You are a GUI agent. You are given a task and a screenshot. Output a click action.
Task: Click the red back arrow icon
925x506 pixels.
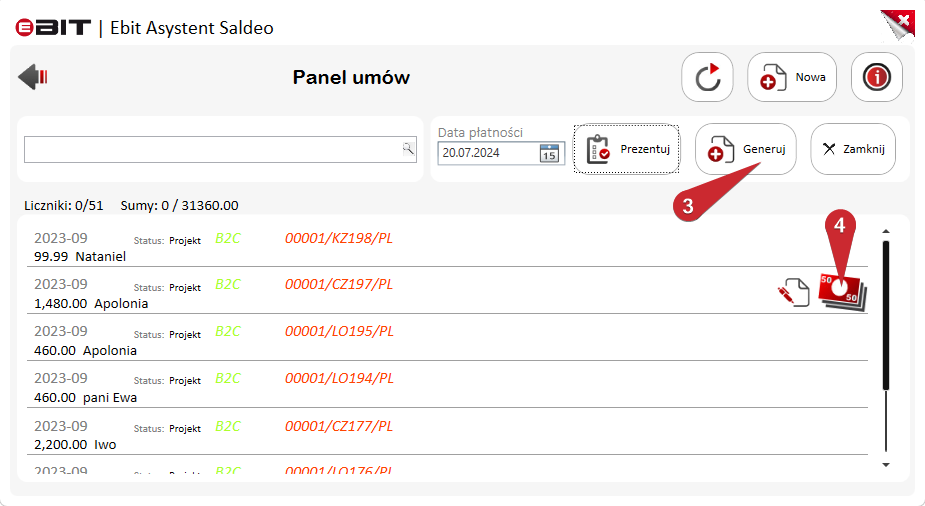point(33,77)
